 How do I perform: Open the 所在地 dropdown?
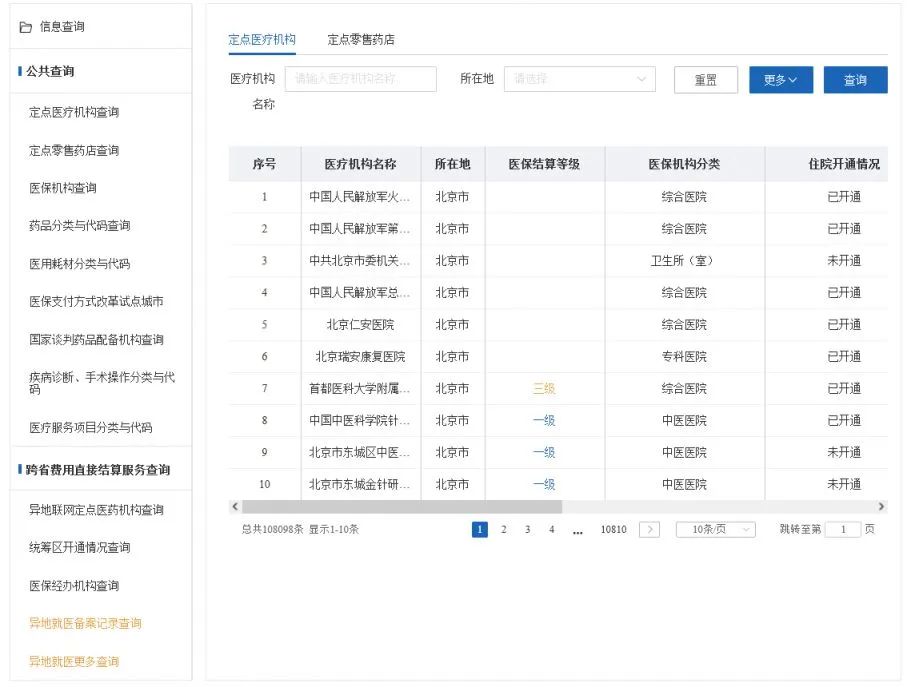tap(580, 79)
